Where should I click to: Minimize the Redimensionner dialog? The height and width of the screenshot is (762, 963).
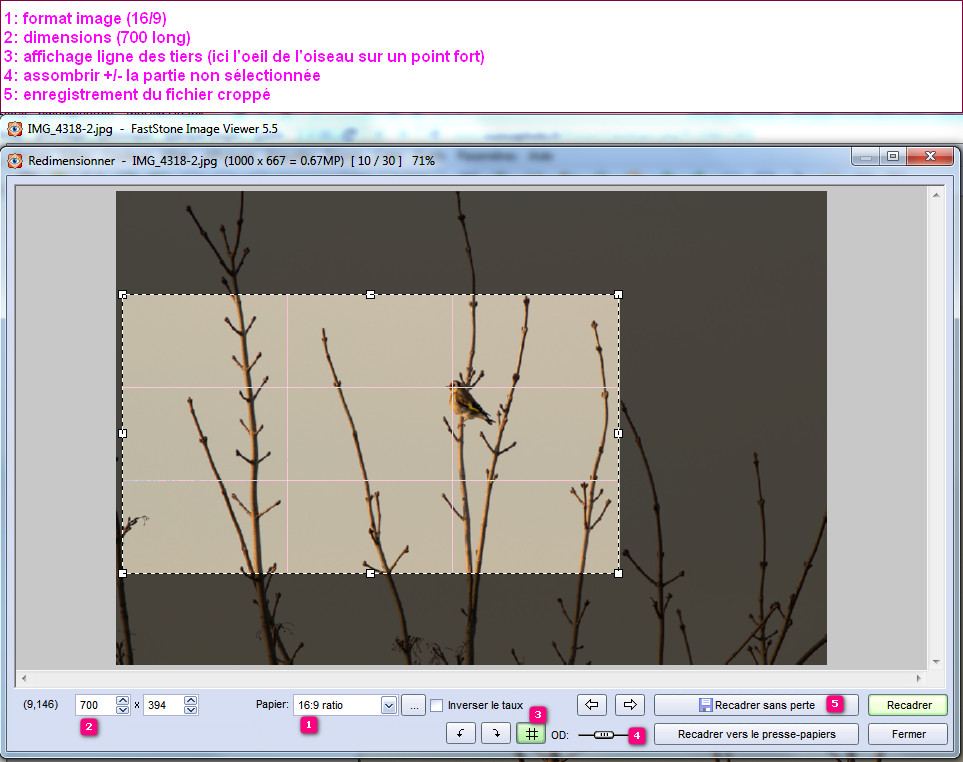point(866,157)
